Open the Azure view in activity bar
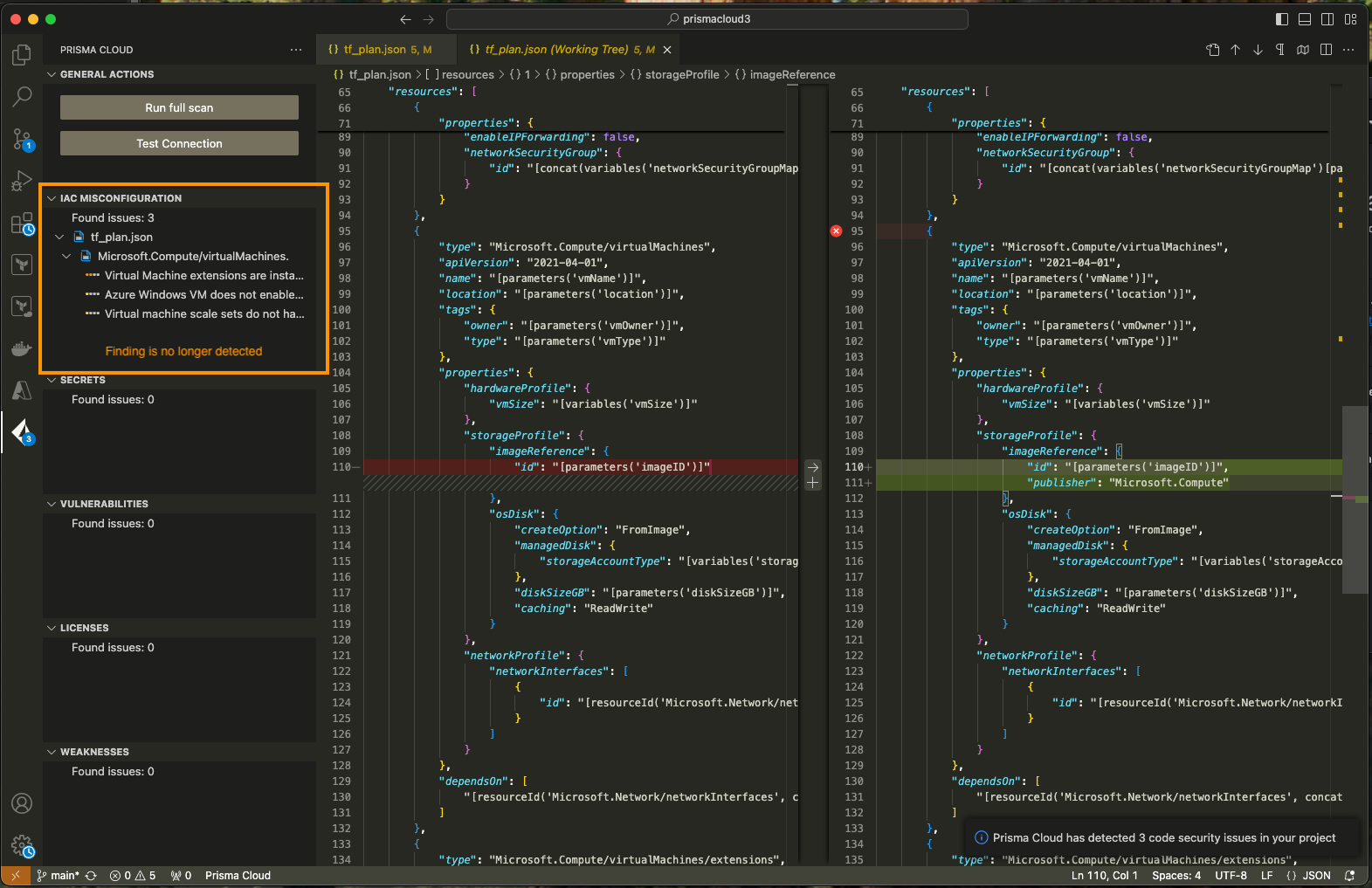 click(x=22, y=390)
